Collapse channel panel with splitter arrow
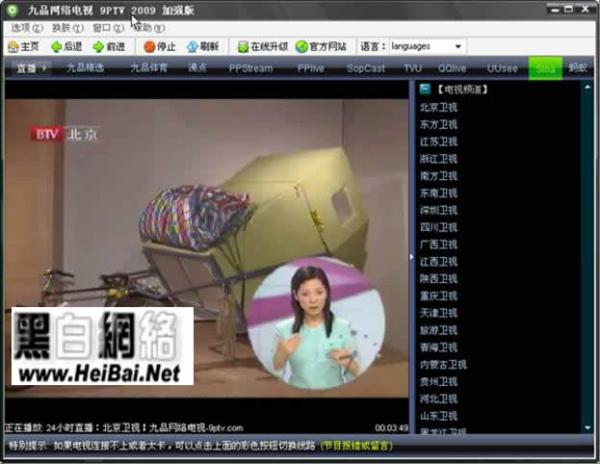Image resolution: width=600 pixels, height=464 pixels. point(412,257)
